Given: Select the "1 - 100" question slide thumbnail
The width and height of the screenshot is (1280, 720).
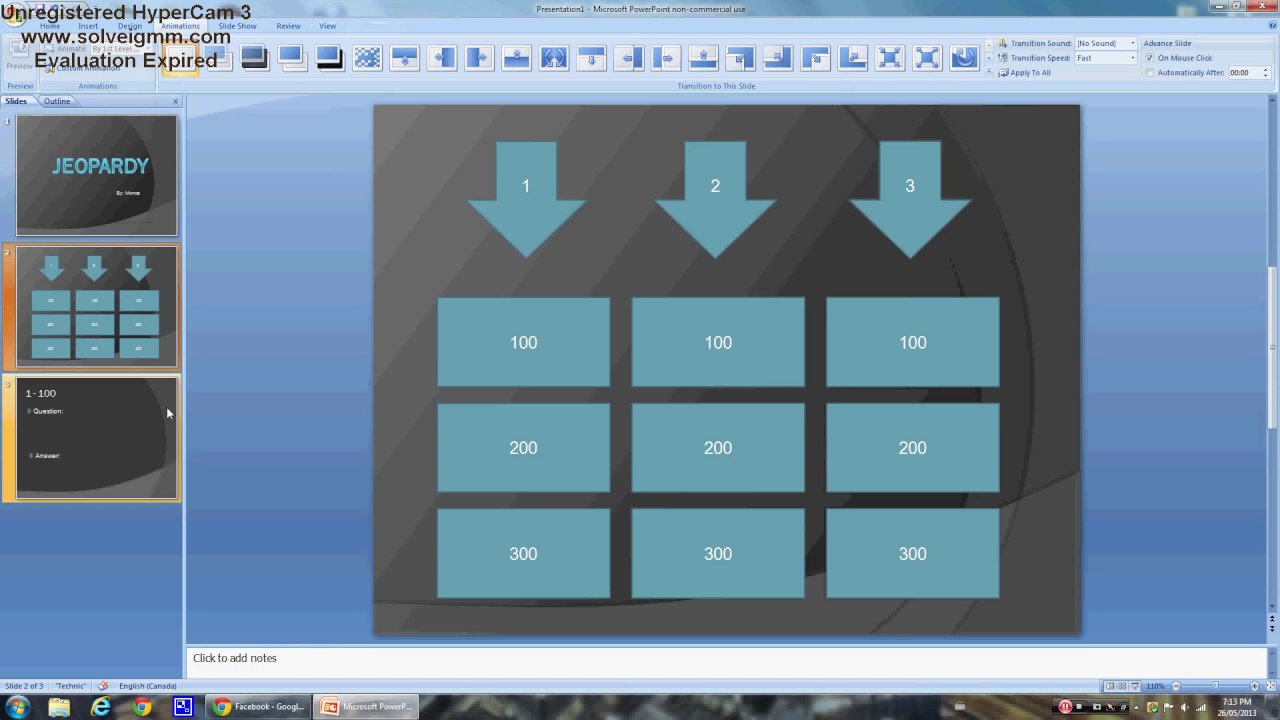Looking at the screenshot, I should [x=97, y=437].
